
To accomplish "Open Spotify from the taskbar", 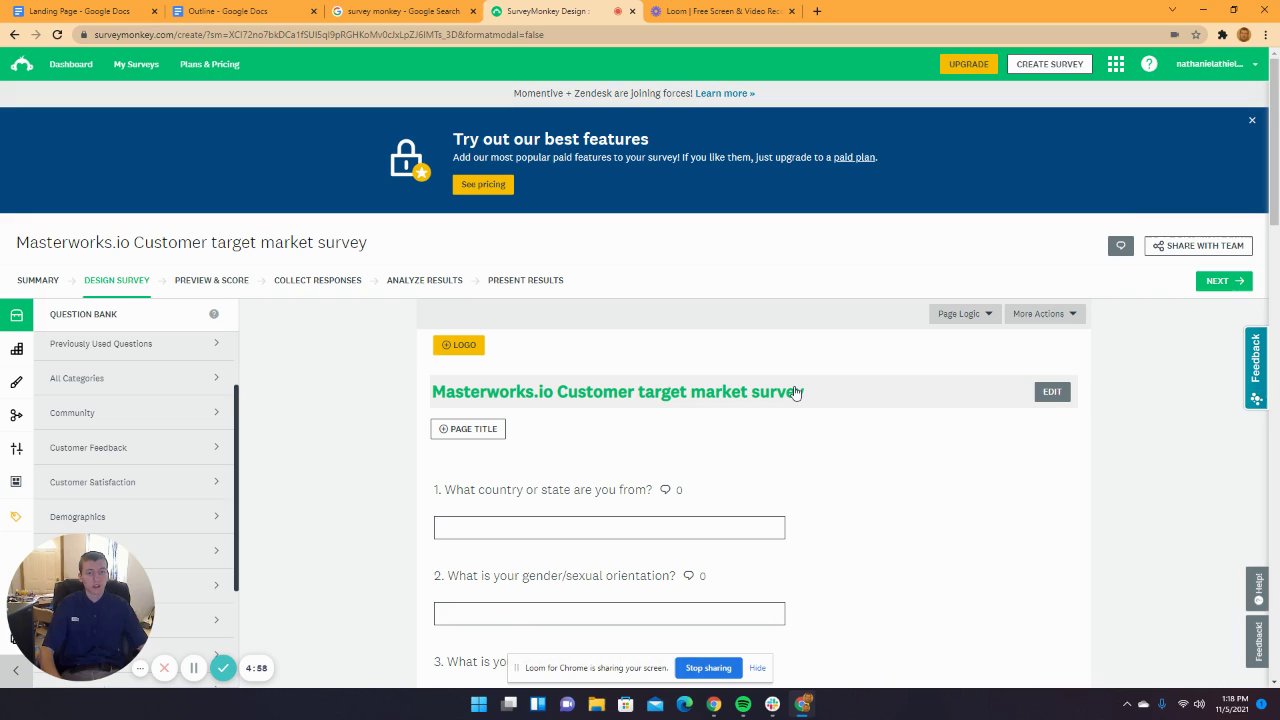I will click(x=743, y=704).
